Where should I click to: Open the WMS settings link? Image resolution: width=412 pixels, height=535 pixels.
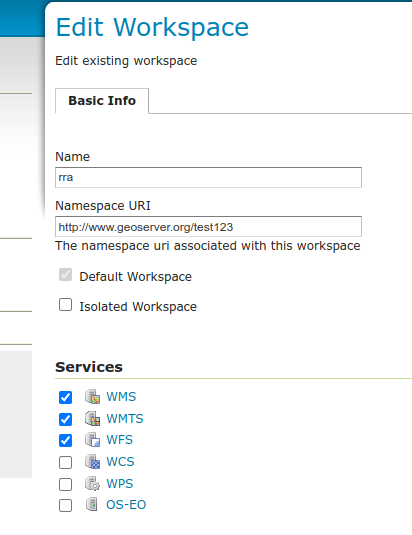pyautogui.click(x=121, y=397)
